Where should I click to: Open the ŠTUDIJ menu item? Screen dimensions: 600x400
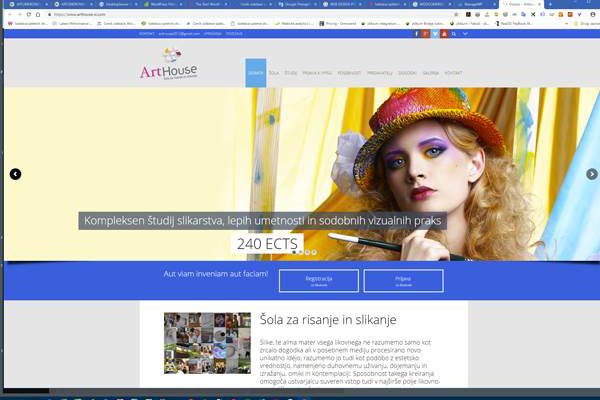coord(291,73)
